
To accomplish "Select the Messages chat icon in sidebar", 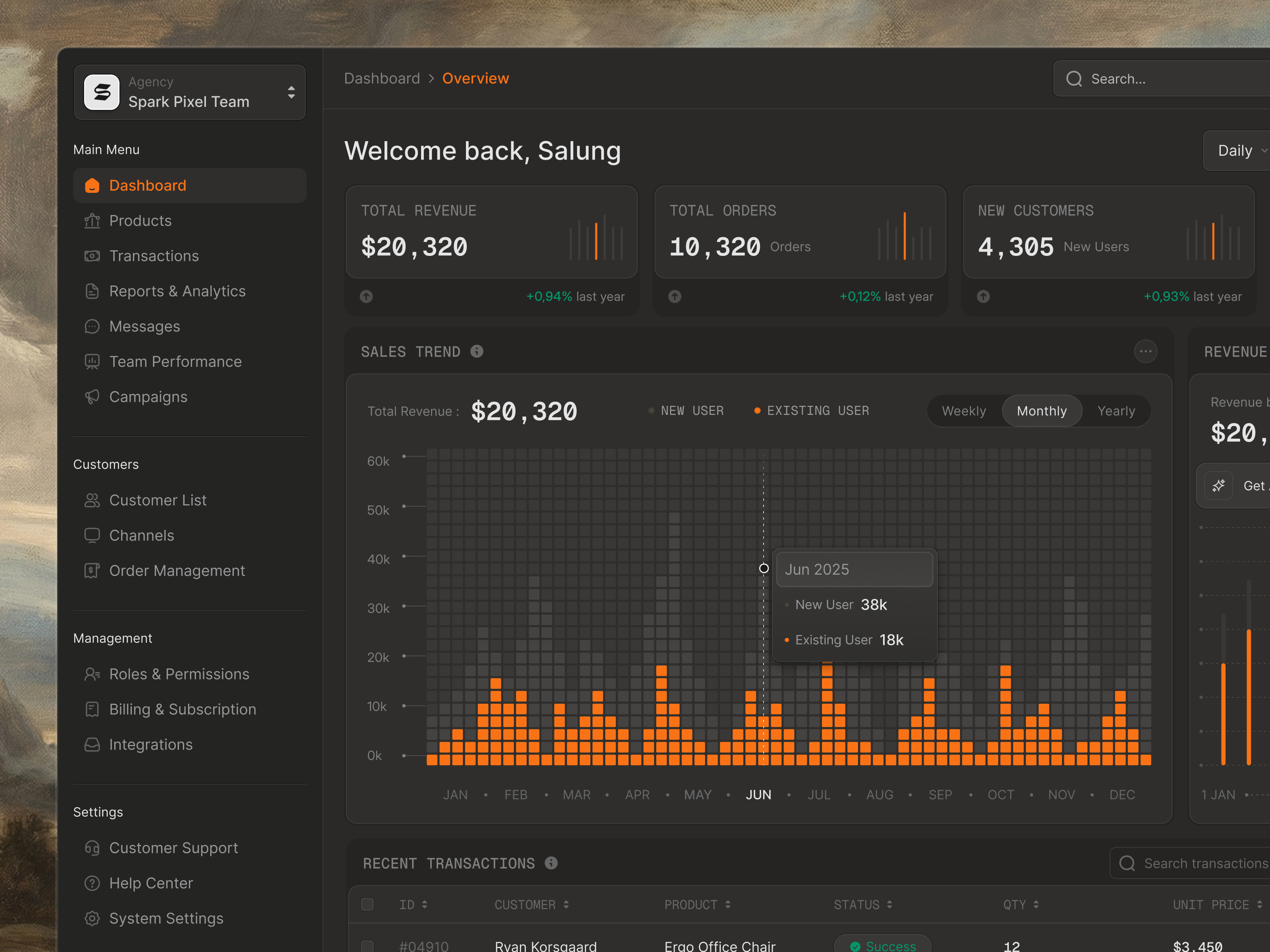I will click(92, 326).
